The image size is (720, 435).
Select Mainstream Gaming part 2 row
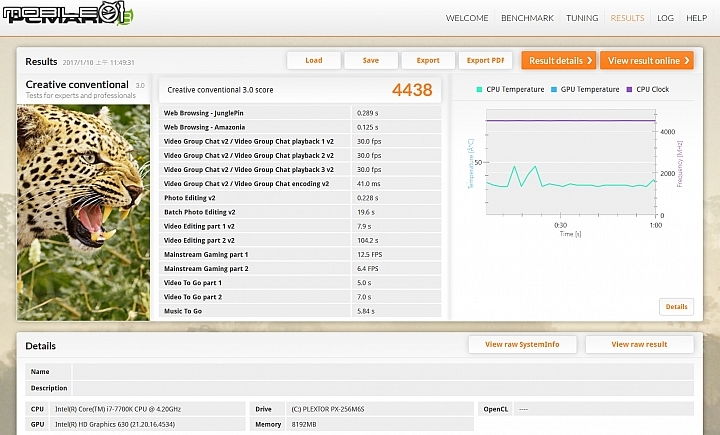tap(300, 269)
